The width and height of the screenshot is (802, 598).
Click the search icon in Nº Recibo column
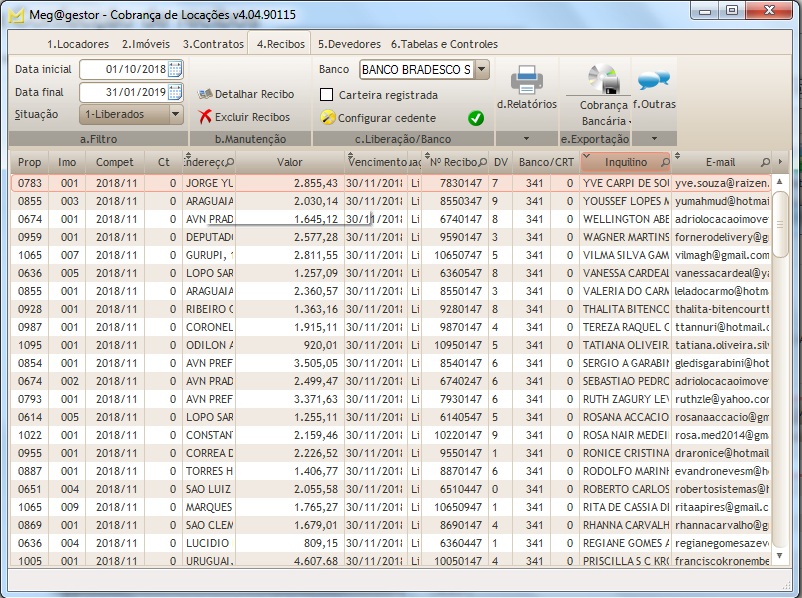(483, 162)
